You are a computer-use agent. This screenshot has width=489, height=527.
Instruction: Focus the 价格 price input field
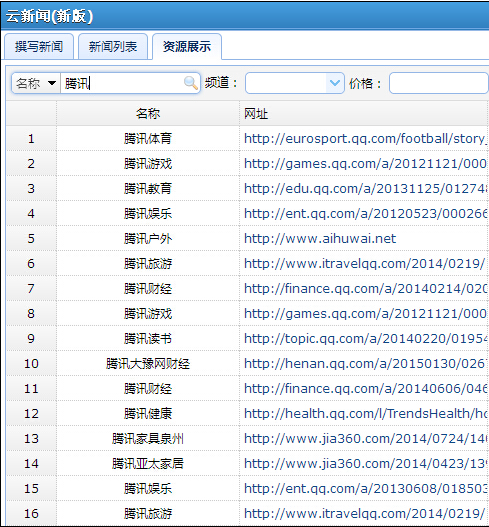[x=439, y=83]
